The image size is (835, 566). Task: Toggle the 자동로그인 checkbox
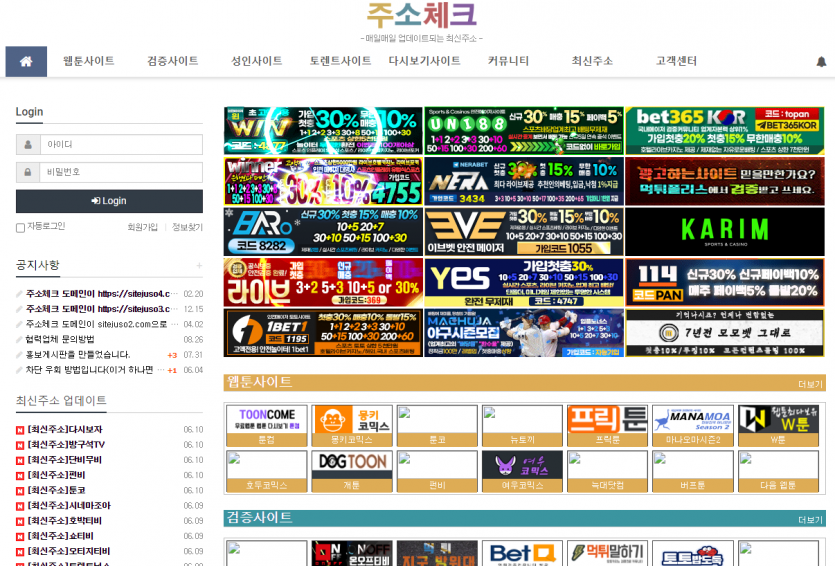(20, 228)
